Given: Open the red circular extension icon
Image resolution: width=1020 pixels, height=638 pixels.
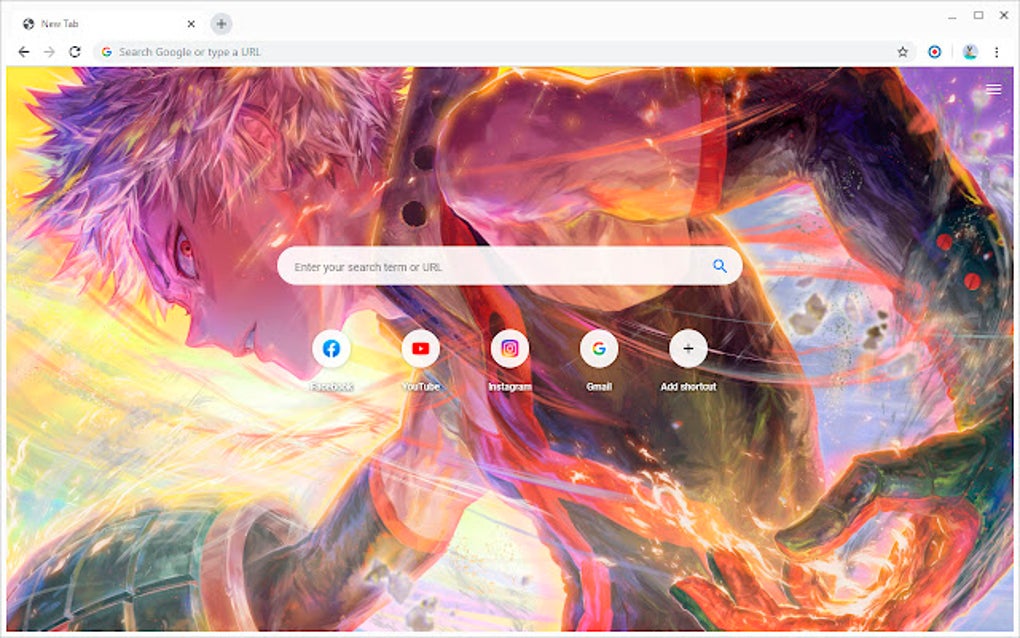Looking at the screenshot, I should tap(934, 52).
